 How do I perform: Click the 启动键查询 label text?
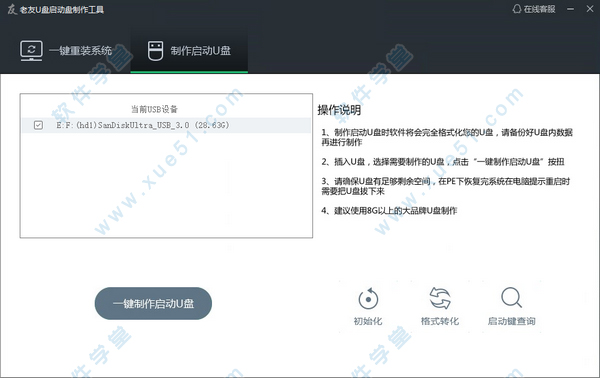pyautogui.click(x=511, y=321)
